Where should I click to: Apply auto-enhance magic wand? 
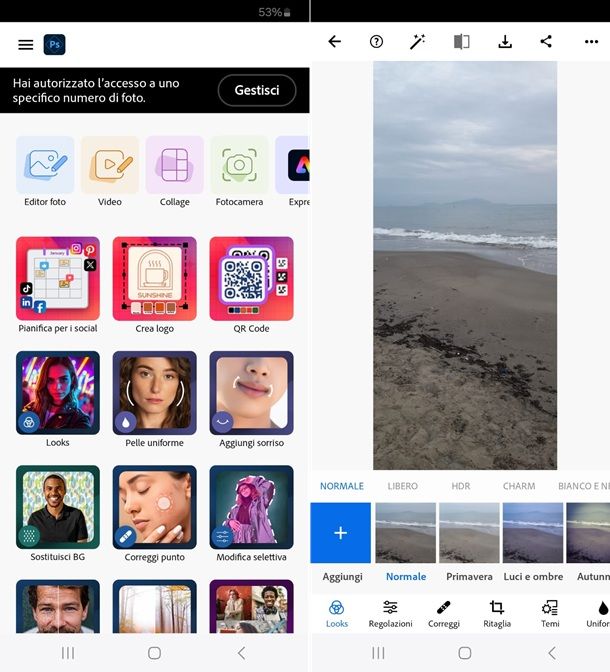pyautogui.click(x=418, y=42)
